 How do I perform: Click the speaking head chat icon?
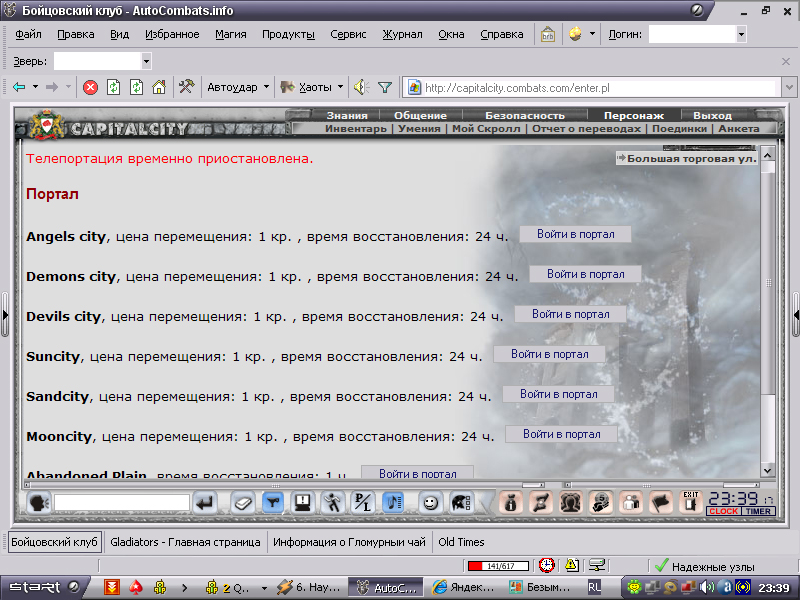tap(39, 503)
